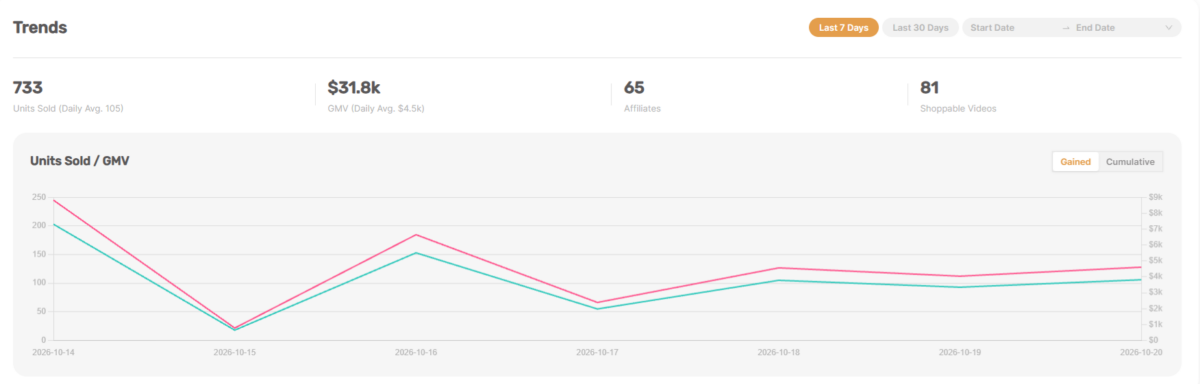Click the 2026-10-14 axis date label
This screenshot has height=384, width=1200.
54,352
